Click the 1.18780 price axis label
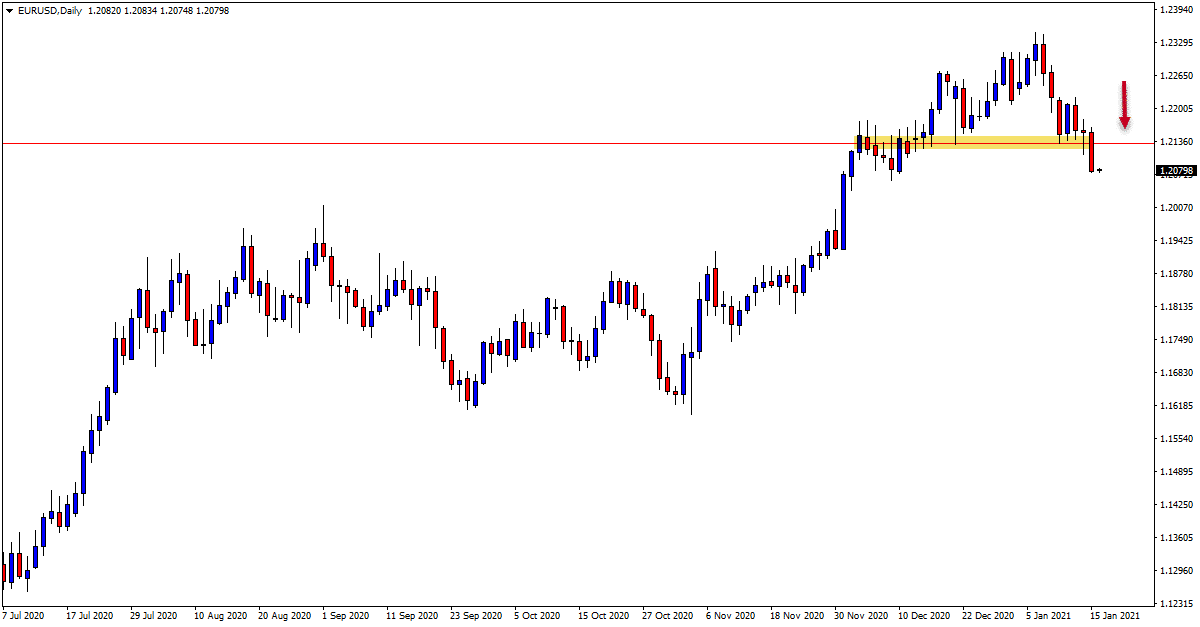The height and width of the screenshot is (627, 1200). click(1176, 274)
